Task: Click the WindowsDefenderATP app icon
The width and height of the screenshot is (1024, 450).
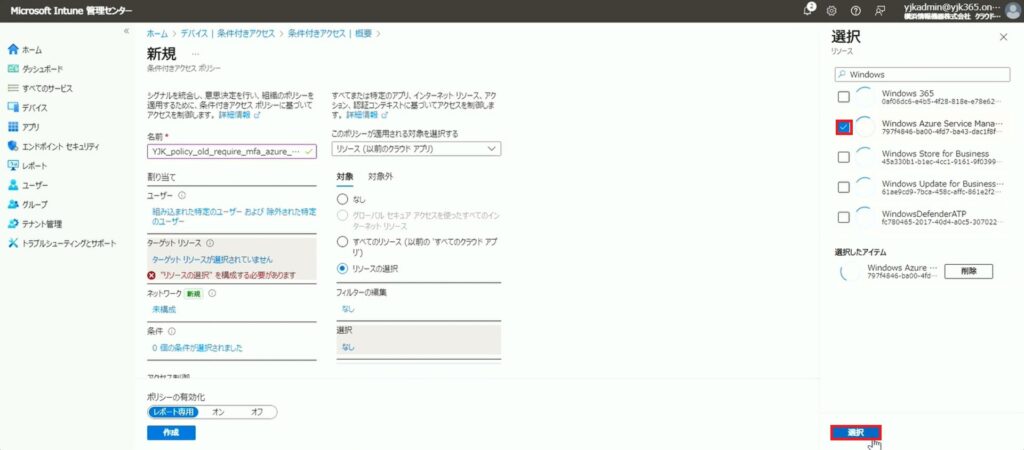Action: tap(865, 217)
